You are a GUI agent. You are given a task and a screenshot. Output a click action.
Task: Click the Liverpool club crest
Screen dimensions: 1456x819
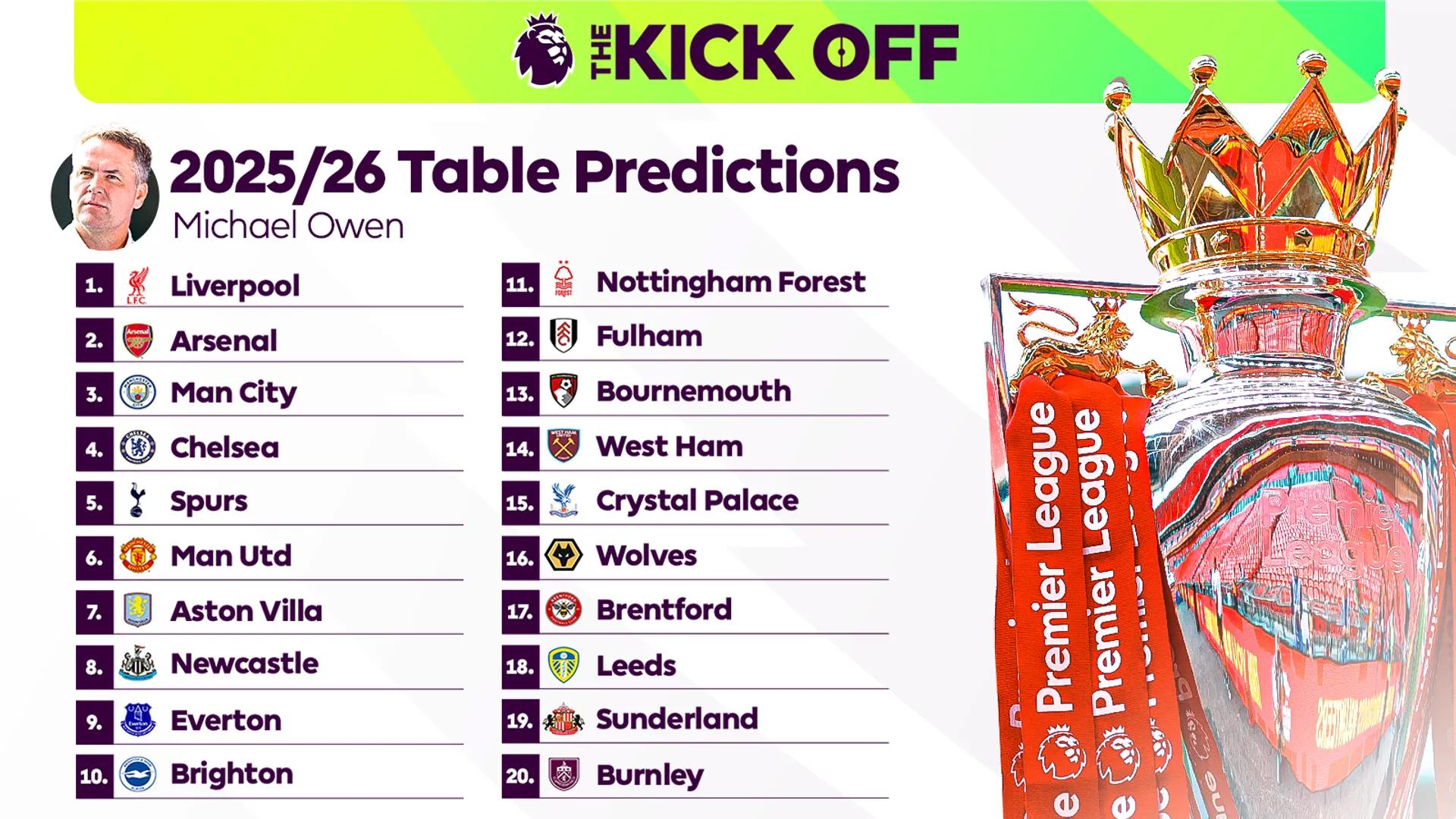click(x=137, y=285)
